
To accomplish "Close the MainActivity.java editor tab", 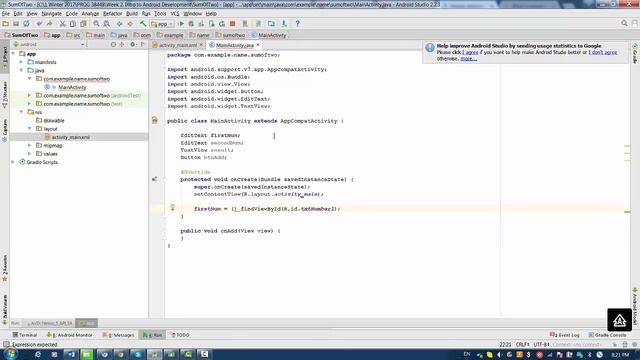I will pyautogui.click(x=258, y=44).
